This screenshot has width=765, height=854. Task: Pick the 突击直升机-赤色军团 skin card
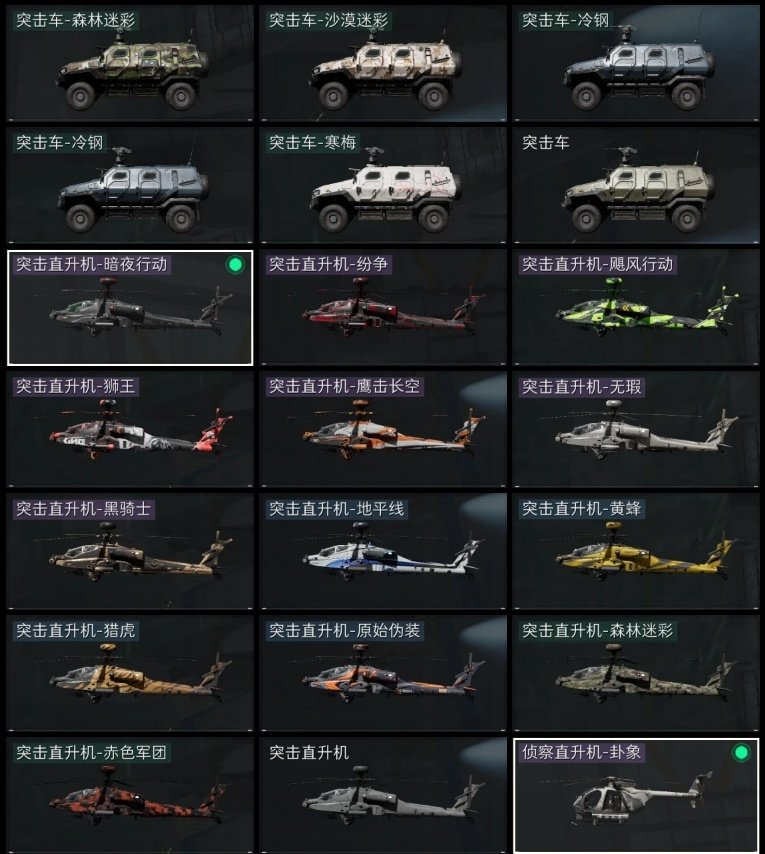point(130,795)
